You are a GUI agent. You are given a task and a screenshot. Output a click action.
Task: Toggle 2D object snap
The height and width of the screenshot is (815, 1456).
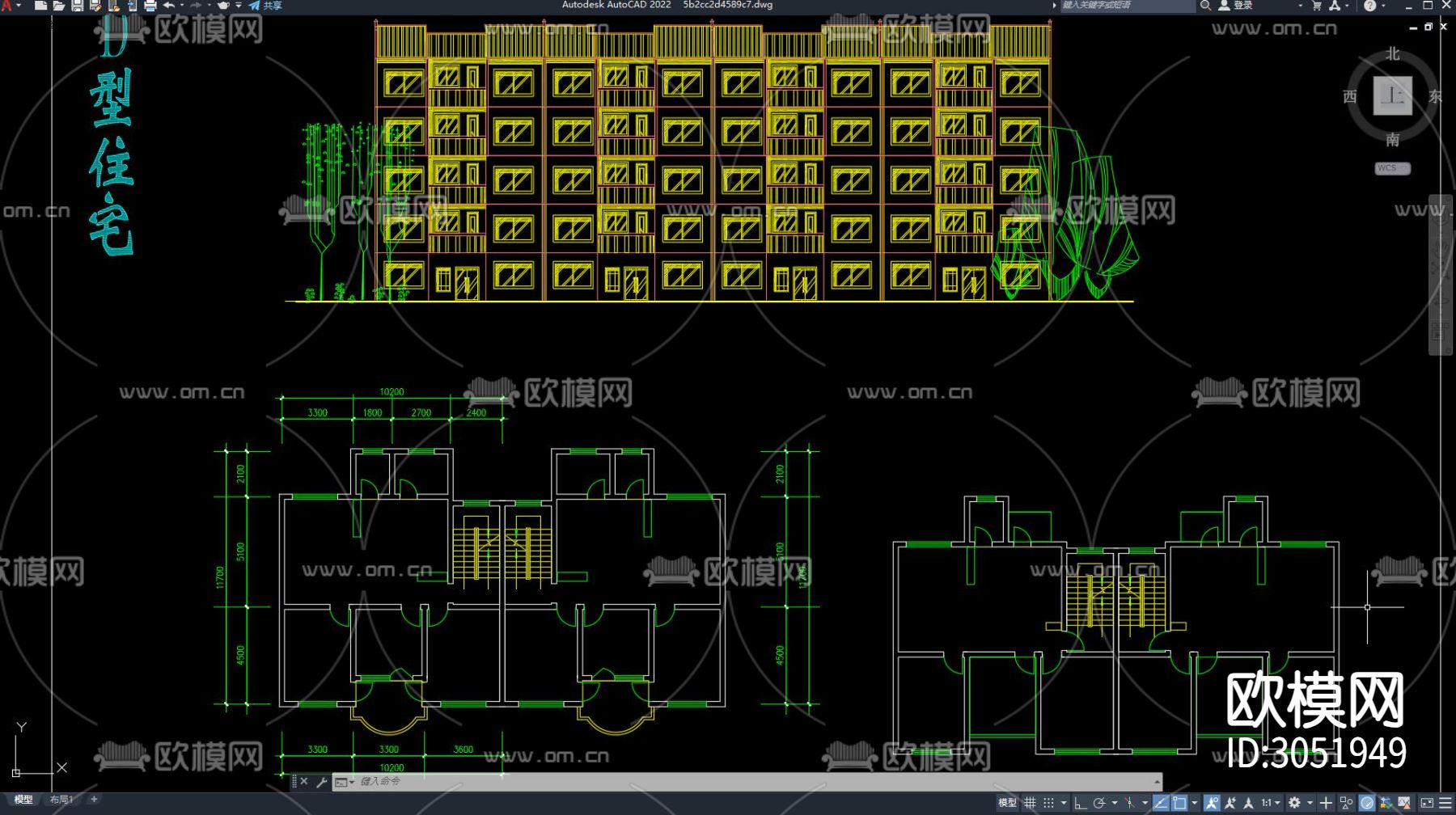click(x=1180, y=803)
